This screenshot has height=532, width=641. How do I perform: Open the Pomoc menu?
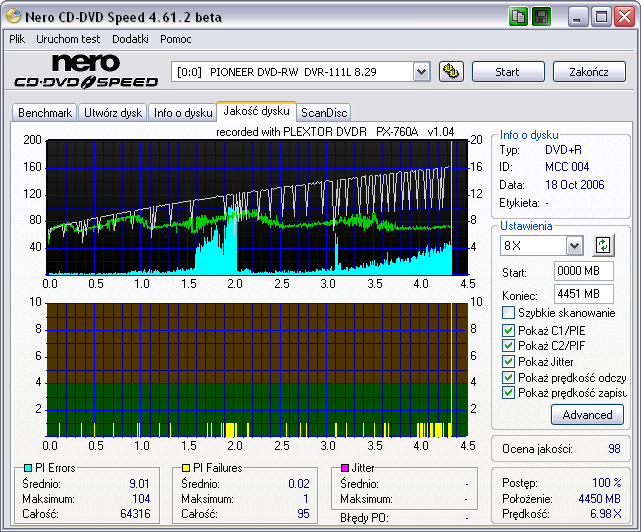tap(176, 39)
